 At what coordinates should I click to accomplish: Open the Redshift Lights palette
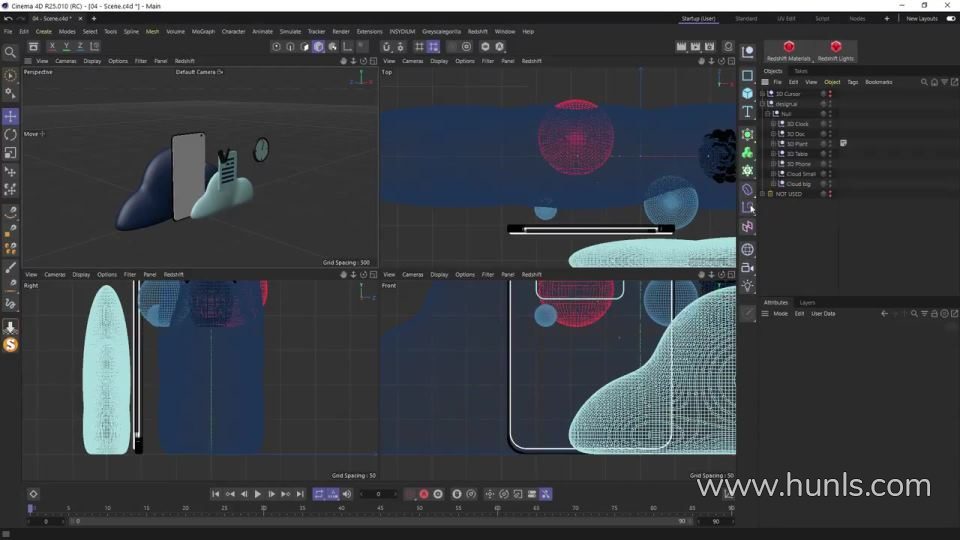(835, 51)
